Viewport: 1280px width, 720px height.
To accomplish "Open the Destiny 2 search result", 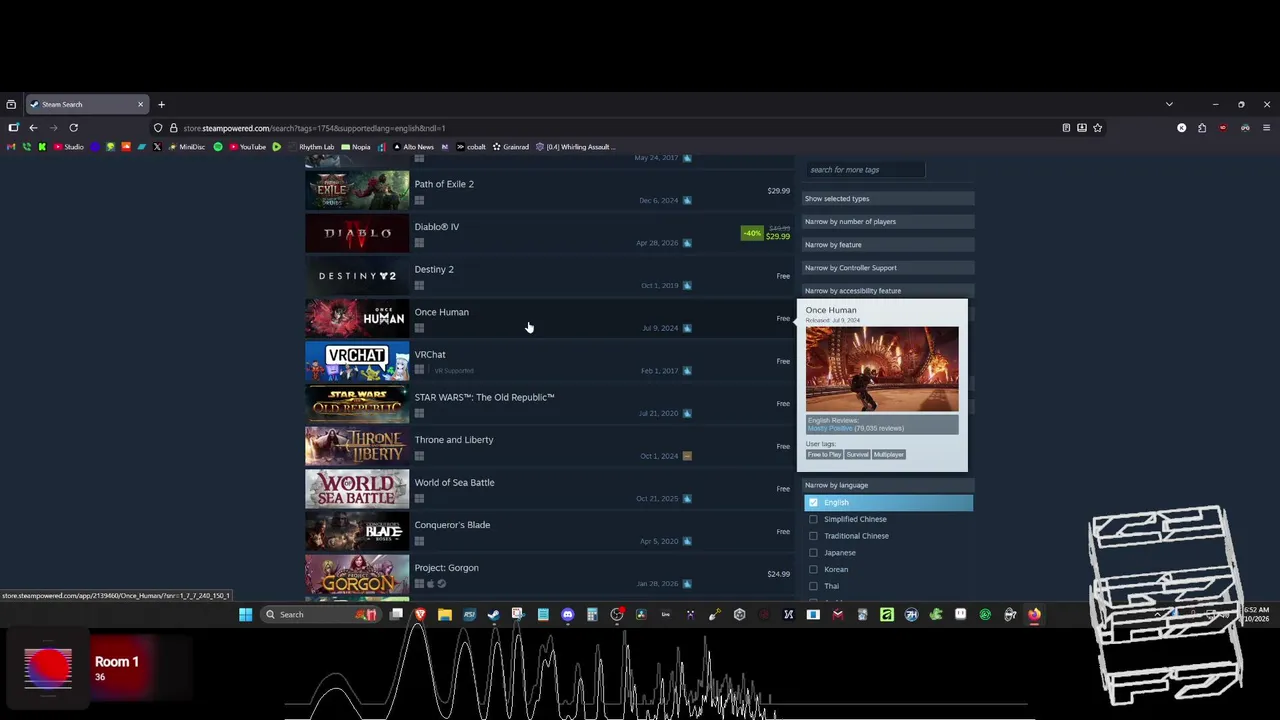I will [x=548, y=276].
